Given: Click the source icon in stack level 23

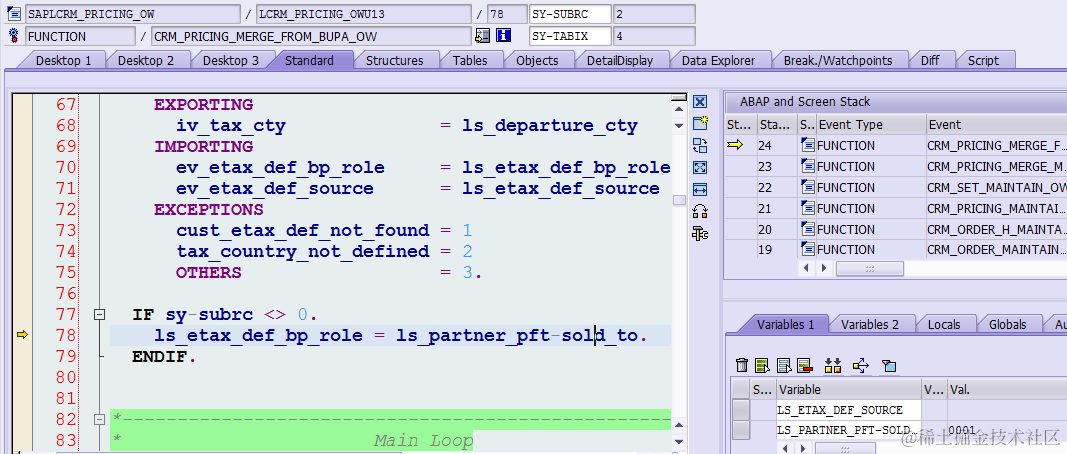Looking at the screenshot, I should pyautogui.click(x=808, y=166).
